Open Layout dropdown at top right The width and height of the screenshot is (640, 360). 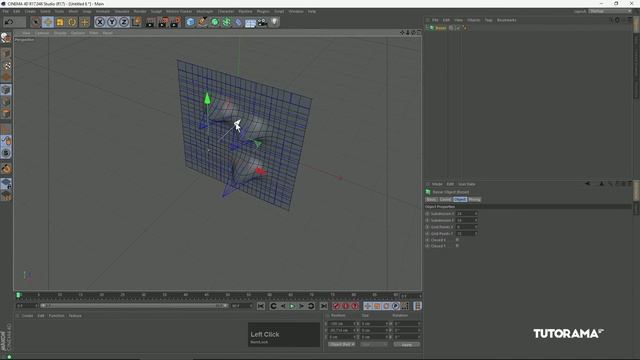(611, 11)
